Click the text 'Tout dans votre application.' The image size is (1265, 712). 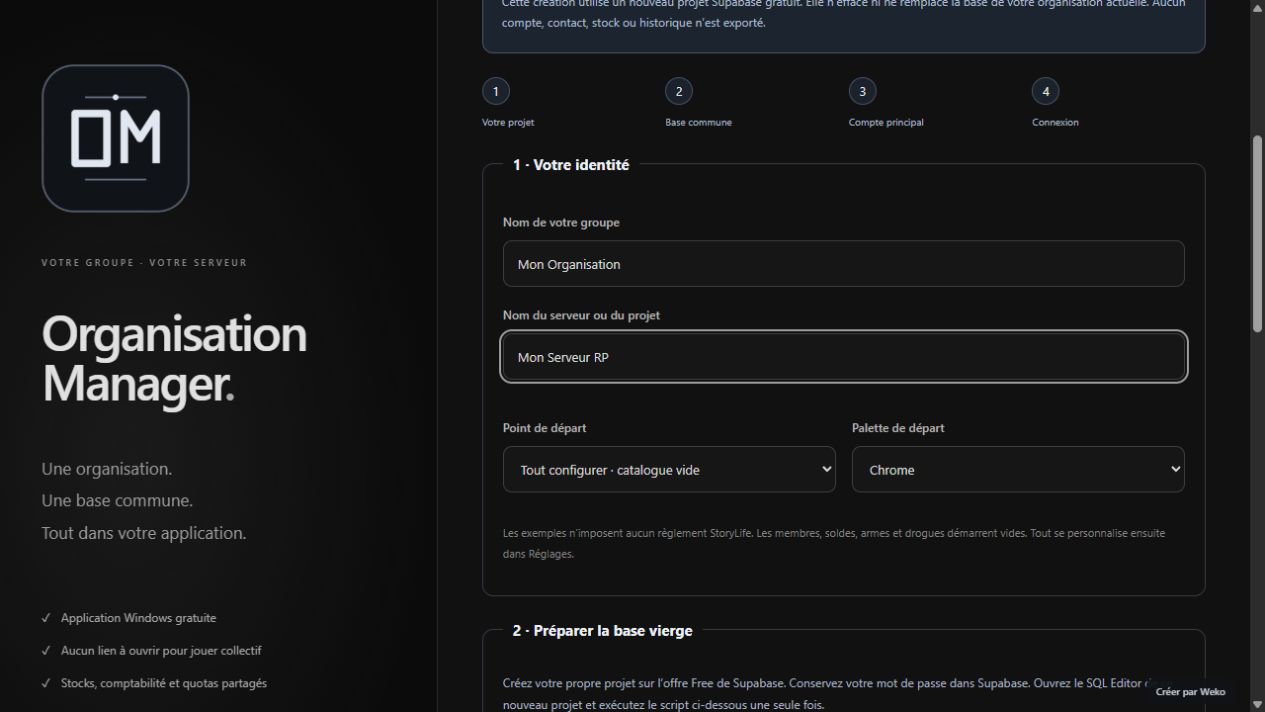click(x=144, y=533)
